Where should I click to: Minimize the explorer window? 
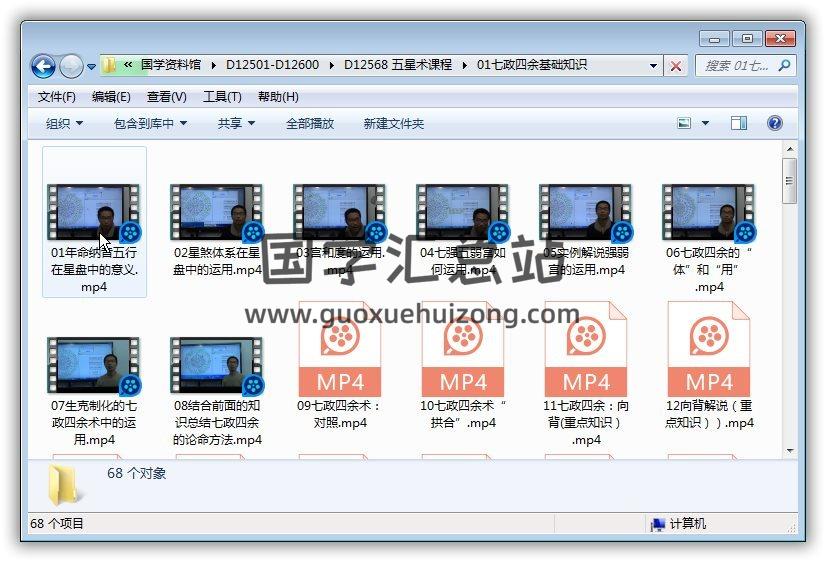coord(714,39)
